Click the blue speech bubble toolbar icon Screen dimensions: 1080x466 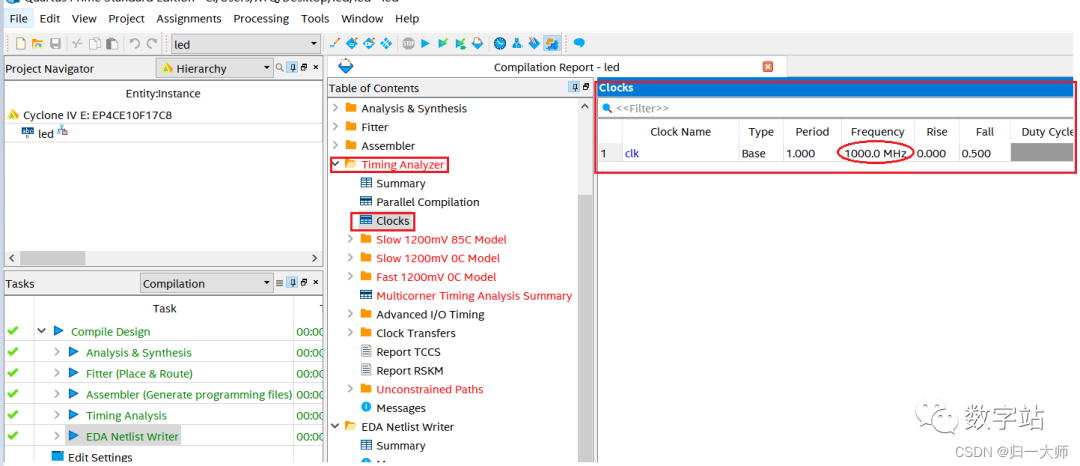[579, 43]
